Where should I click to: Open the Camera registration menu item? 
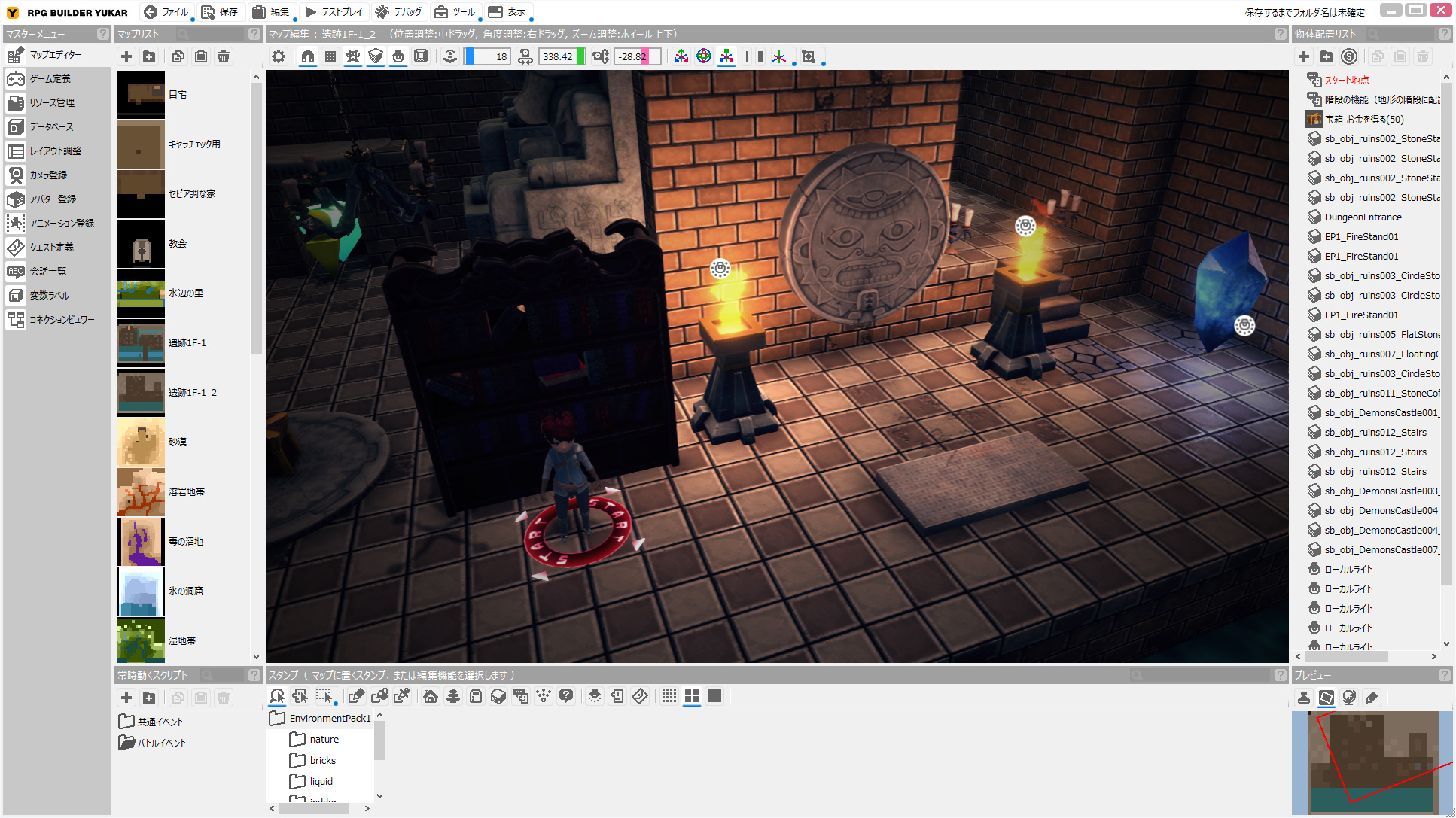click(x=48, y=175)
